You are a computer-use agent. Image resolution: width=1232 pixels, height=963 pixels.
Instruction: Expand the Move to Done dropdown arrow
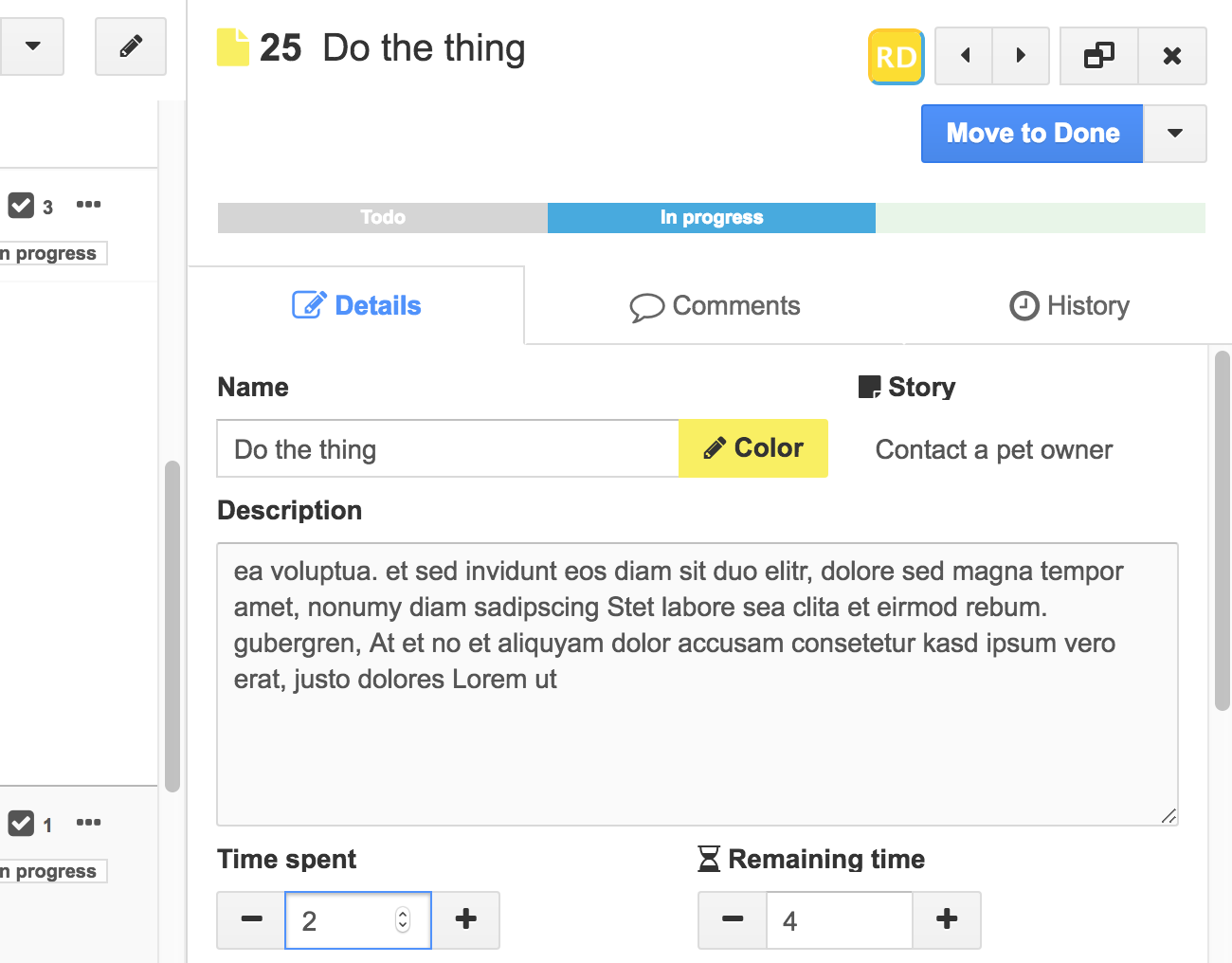pos(1175,134)
